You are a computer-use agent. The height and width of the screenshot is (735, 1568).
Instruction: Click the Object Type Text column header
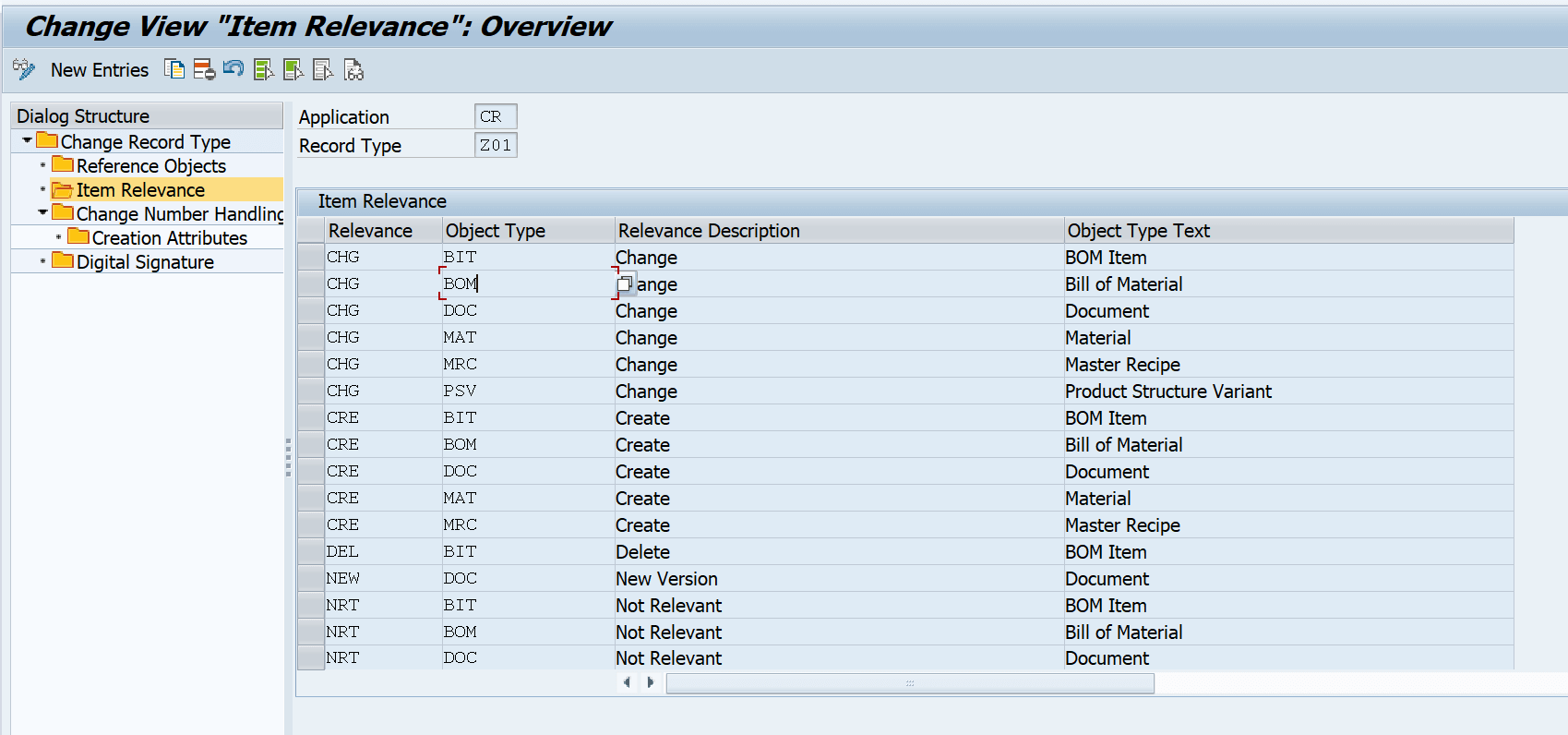1288,231
